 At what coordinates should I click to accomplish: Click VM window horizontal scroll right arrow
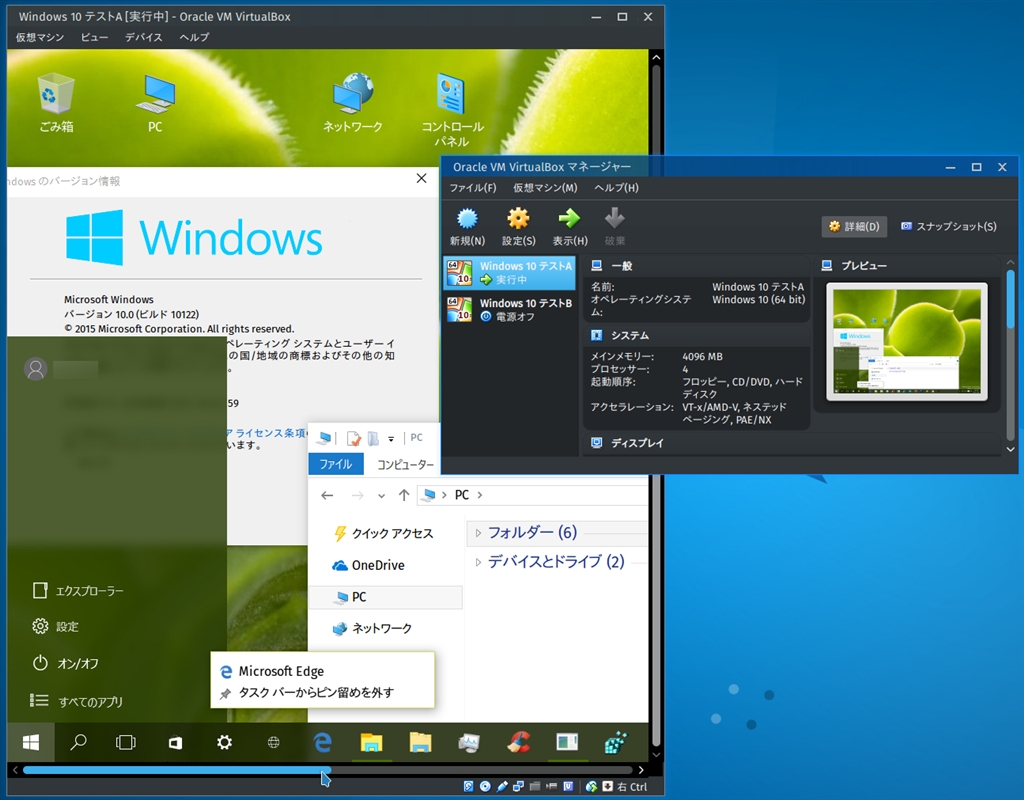pyautogui.click(x=641, y=770)
